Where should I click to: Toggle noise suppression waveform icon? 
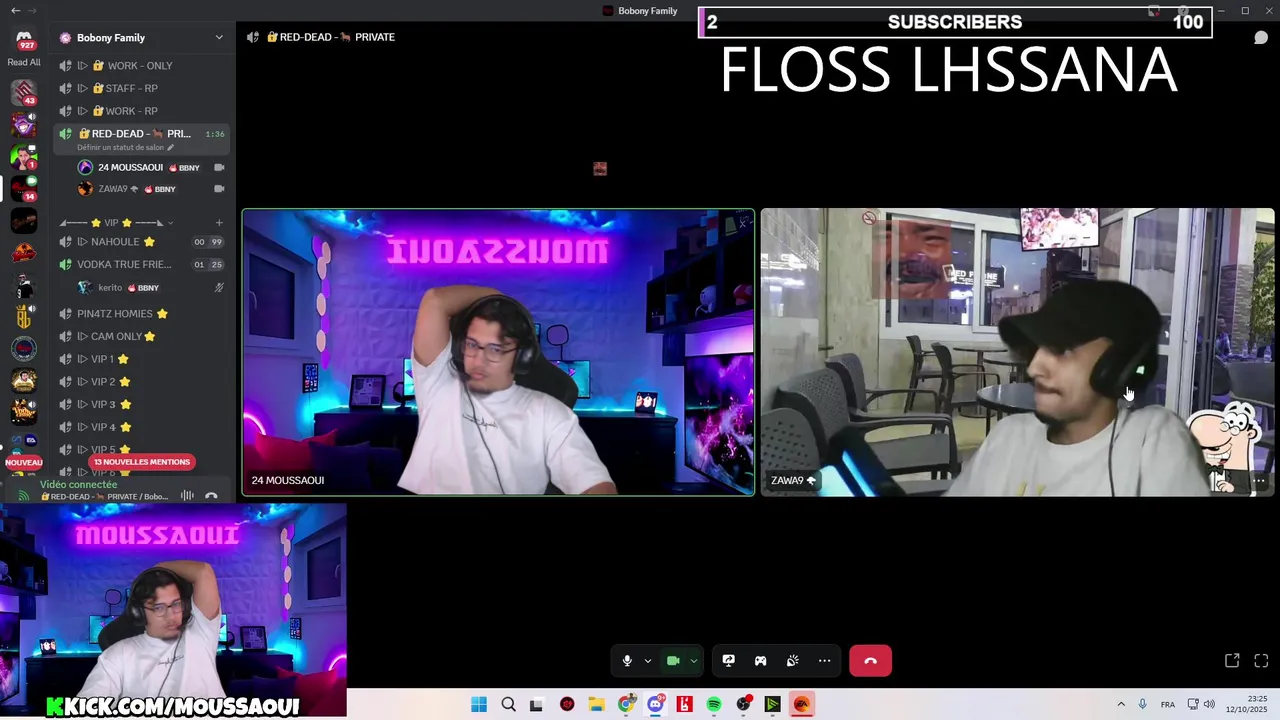point(187,496)
